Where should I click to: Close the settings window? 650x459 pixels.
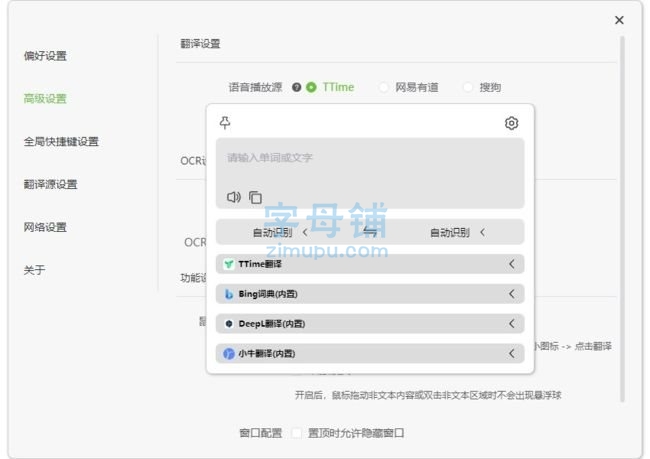coord(619,20)
